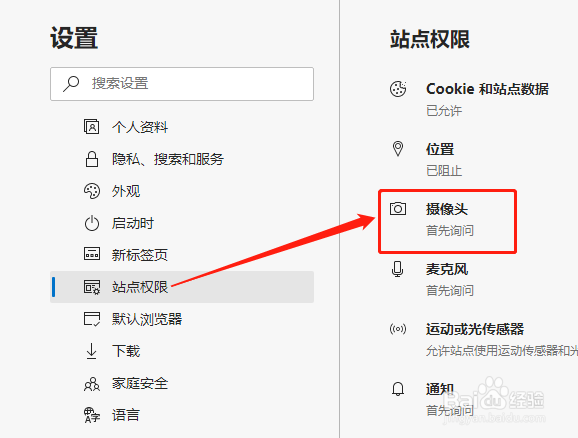
Task: Open Cookie 和站点数据 permission
Action: click(487, 89)
